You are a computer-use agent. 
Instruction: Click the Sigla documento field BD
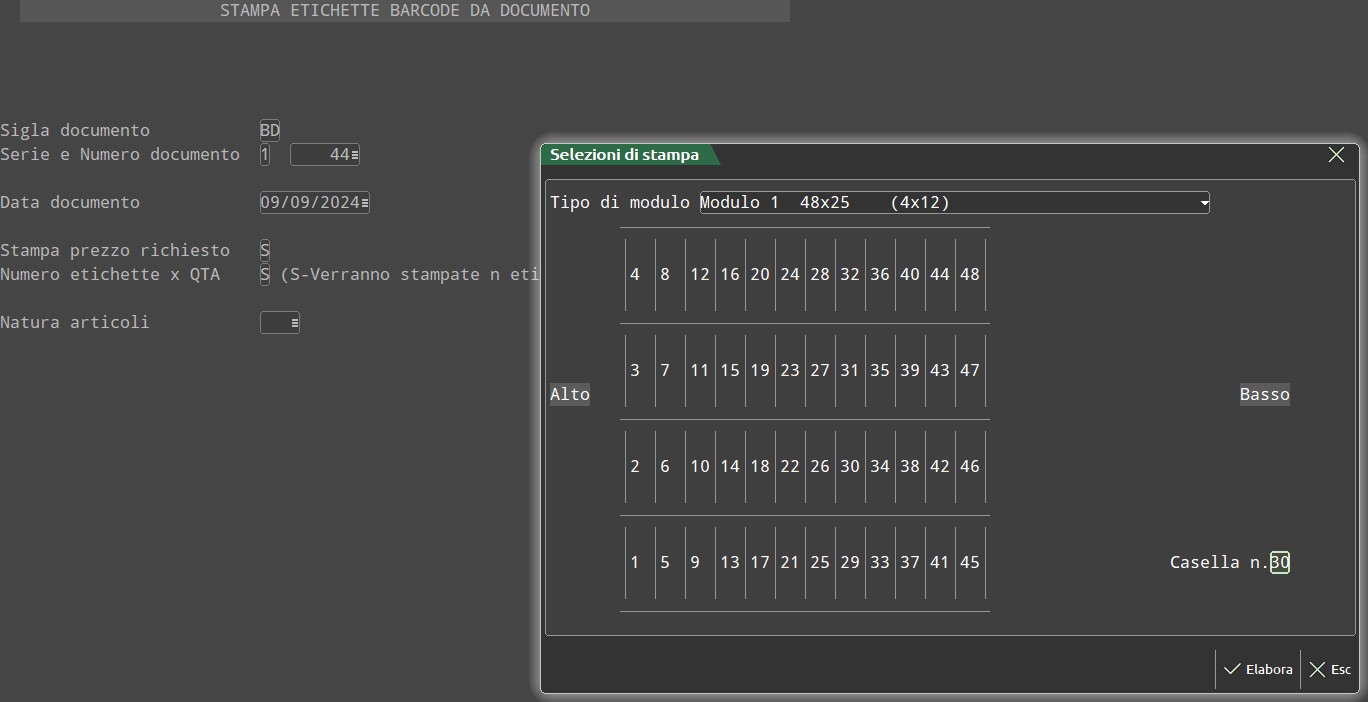pyautogui.click(x=270, y=131)
